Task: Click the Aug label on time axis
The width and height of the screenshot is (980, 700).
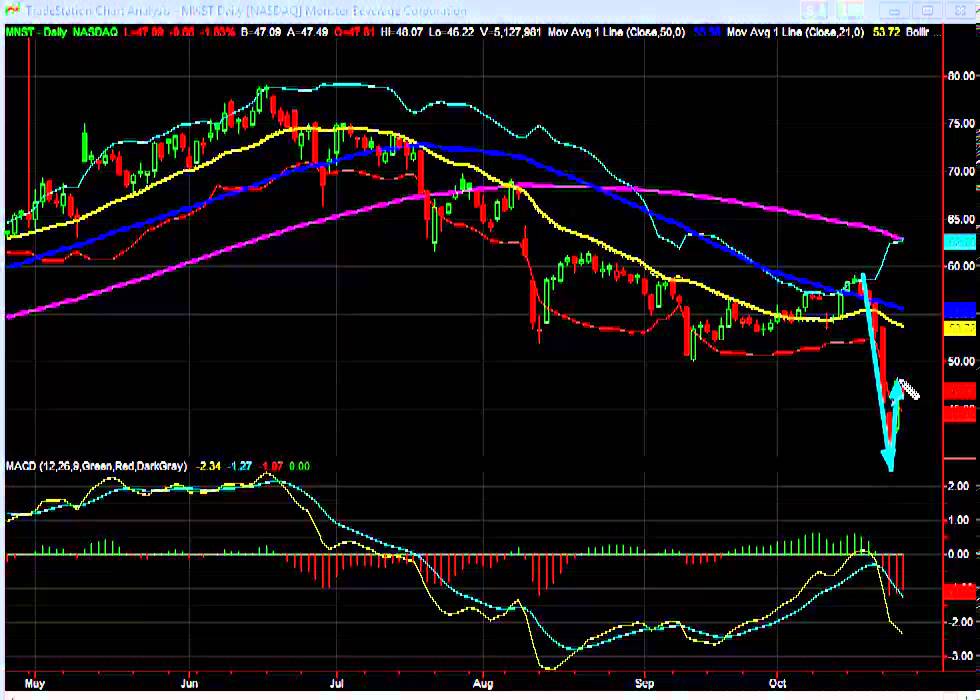Action: [x=483, y=683]
